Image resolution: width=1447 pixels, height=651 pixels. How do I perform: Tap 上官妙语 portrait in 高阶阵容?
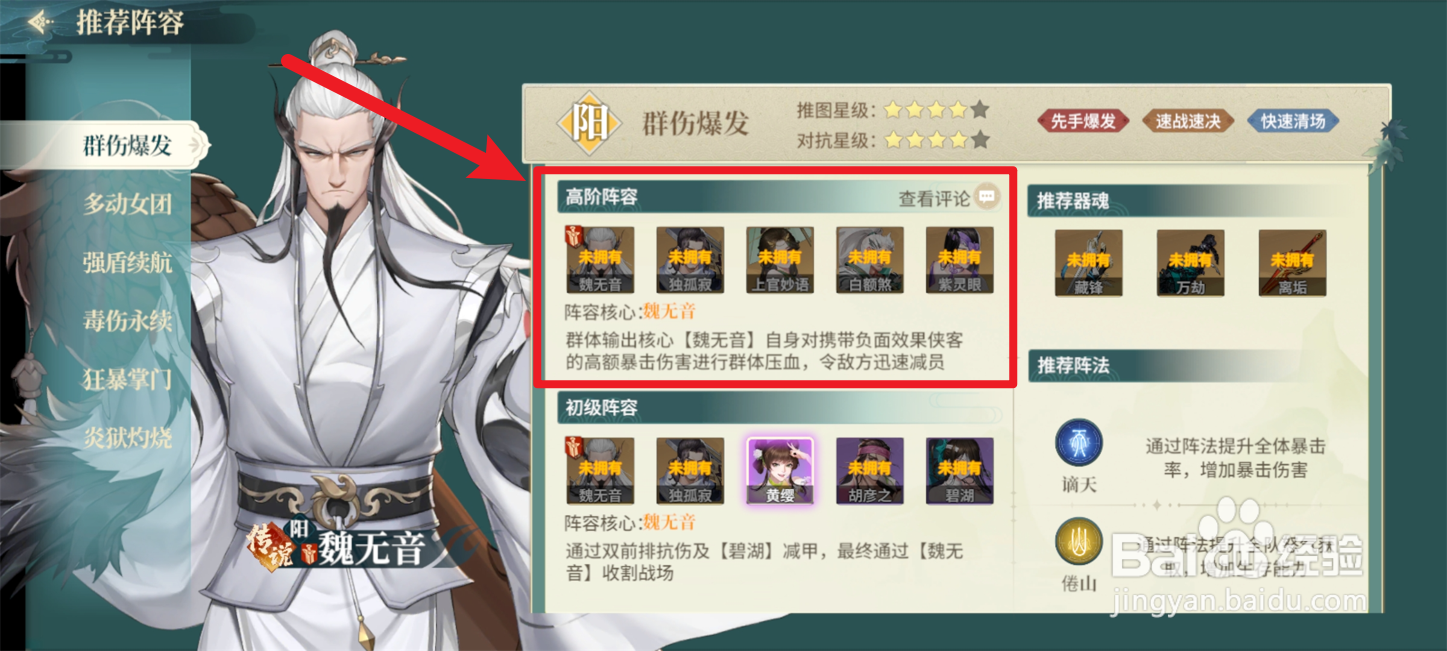pos(780,260)
